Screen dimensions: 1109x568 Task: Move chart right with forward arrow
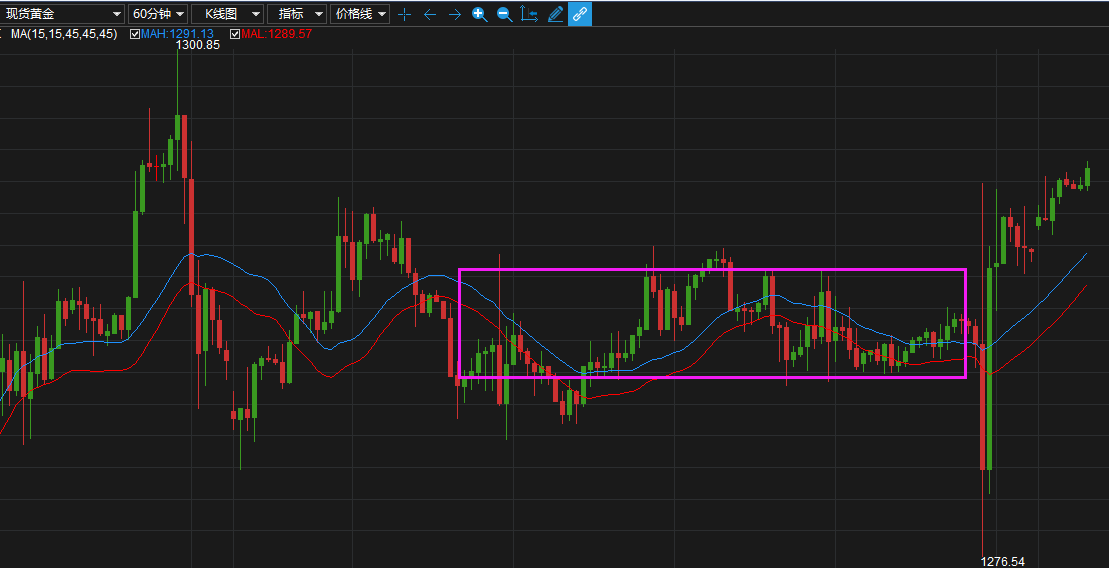point(455,14)
